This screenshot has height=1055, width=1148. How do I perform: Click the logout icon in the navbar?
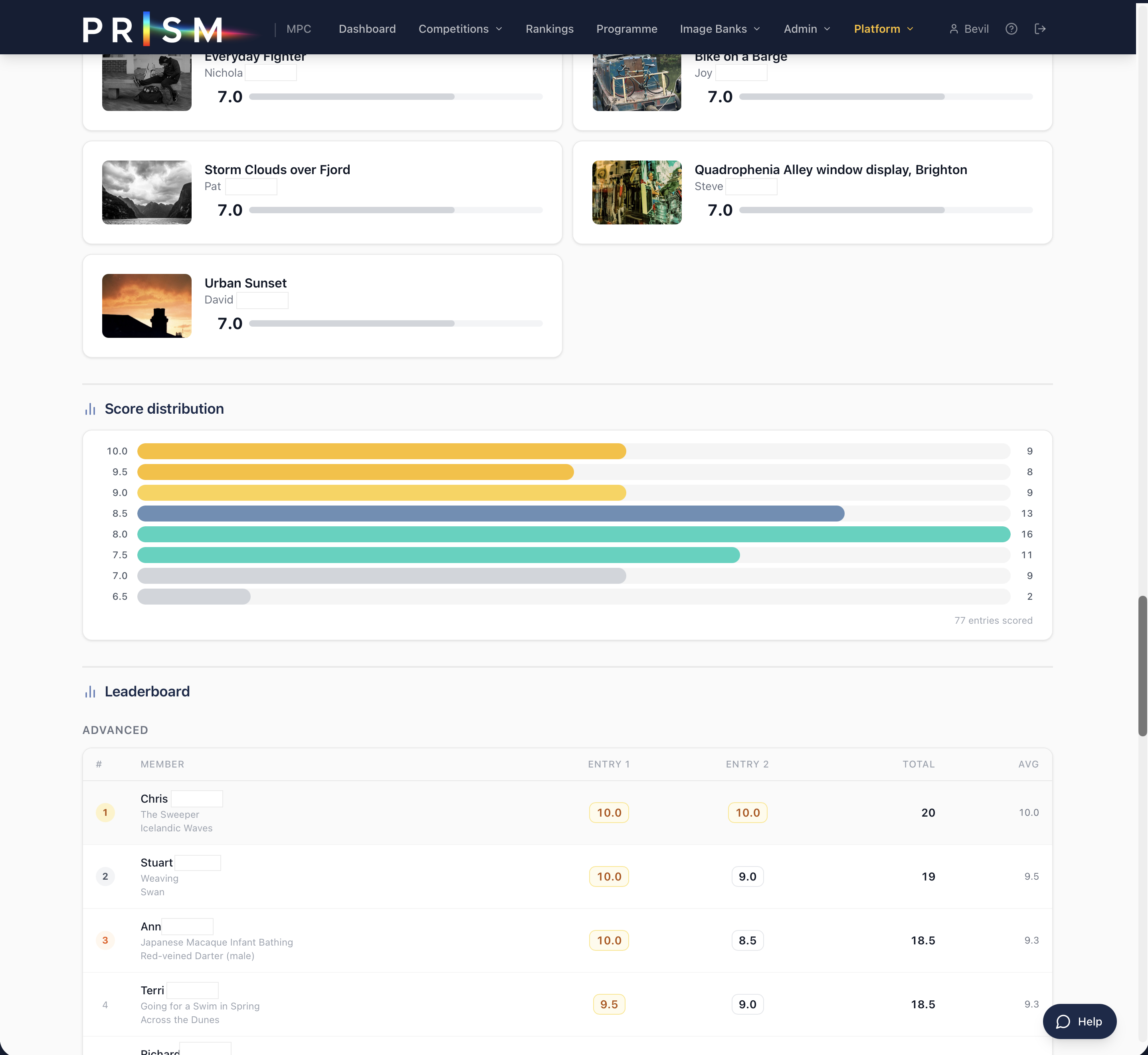(1040, 28)
